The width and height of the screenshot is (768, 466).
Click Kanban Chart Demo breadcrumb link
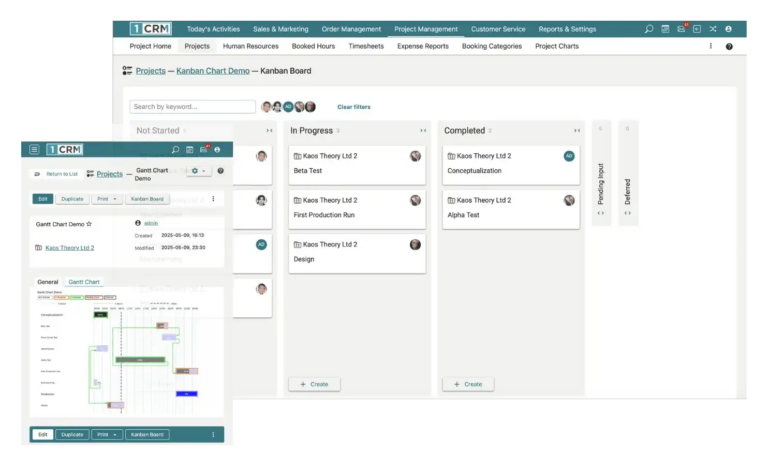(213, 71)
